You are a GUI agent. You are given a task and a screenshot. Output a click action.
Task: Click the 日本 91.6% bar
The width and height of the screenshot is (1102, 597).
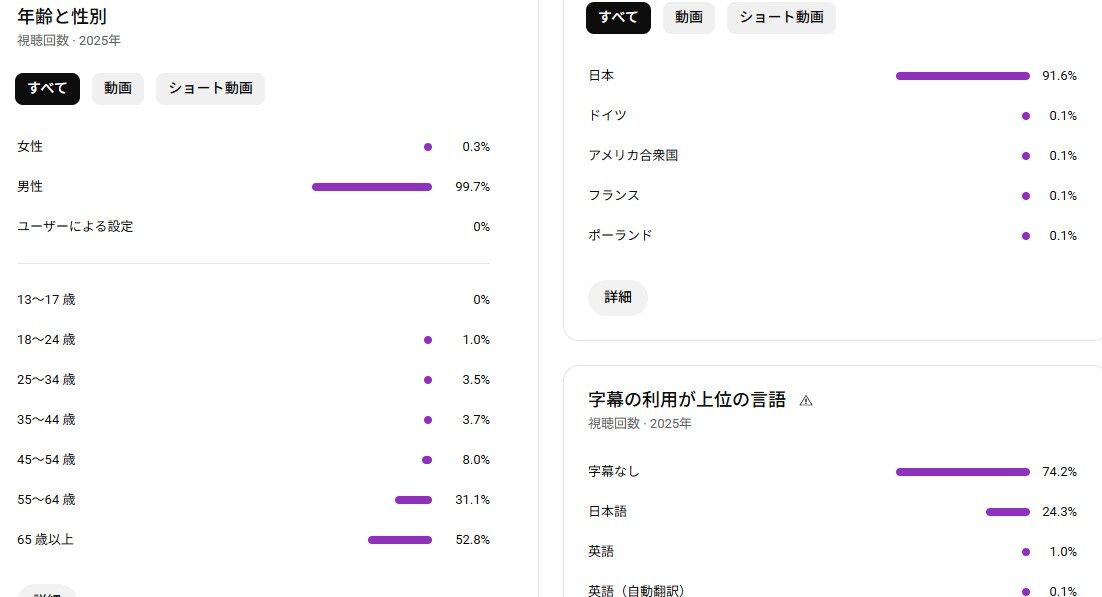coord(963,76)
